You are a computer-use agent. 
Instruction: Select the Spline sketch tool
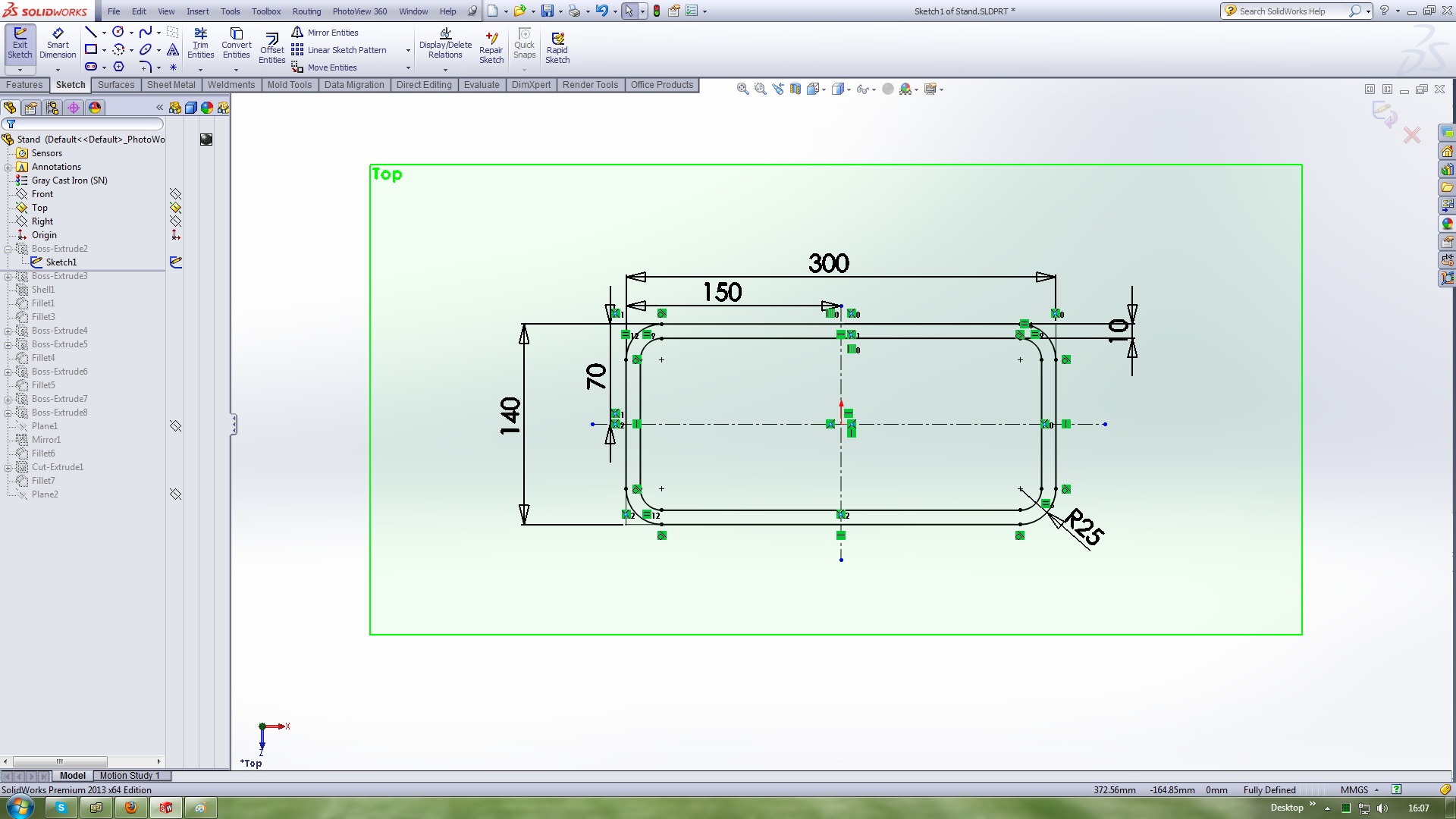(x=146, y=32)
